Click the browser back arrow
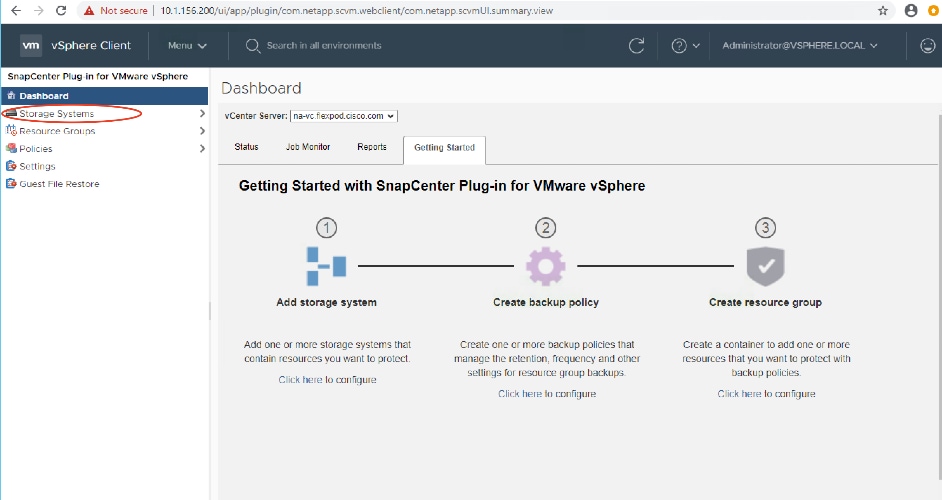 coord(16,10)
